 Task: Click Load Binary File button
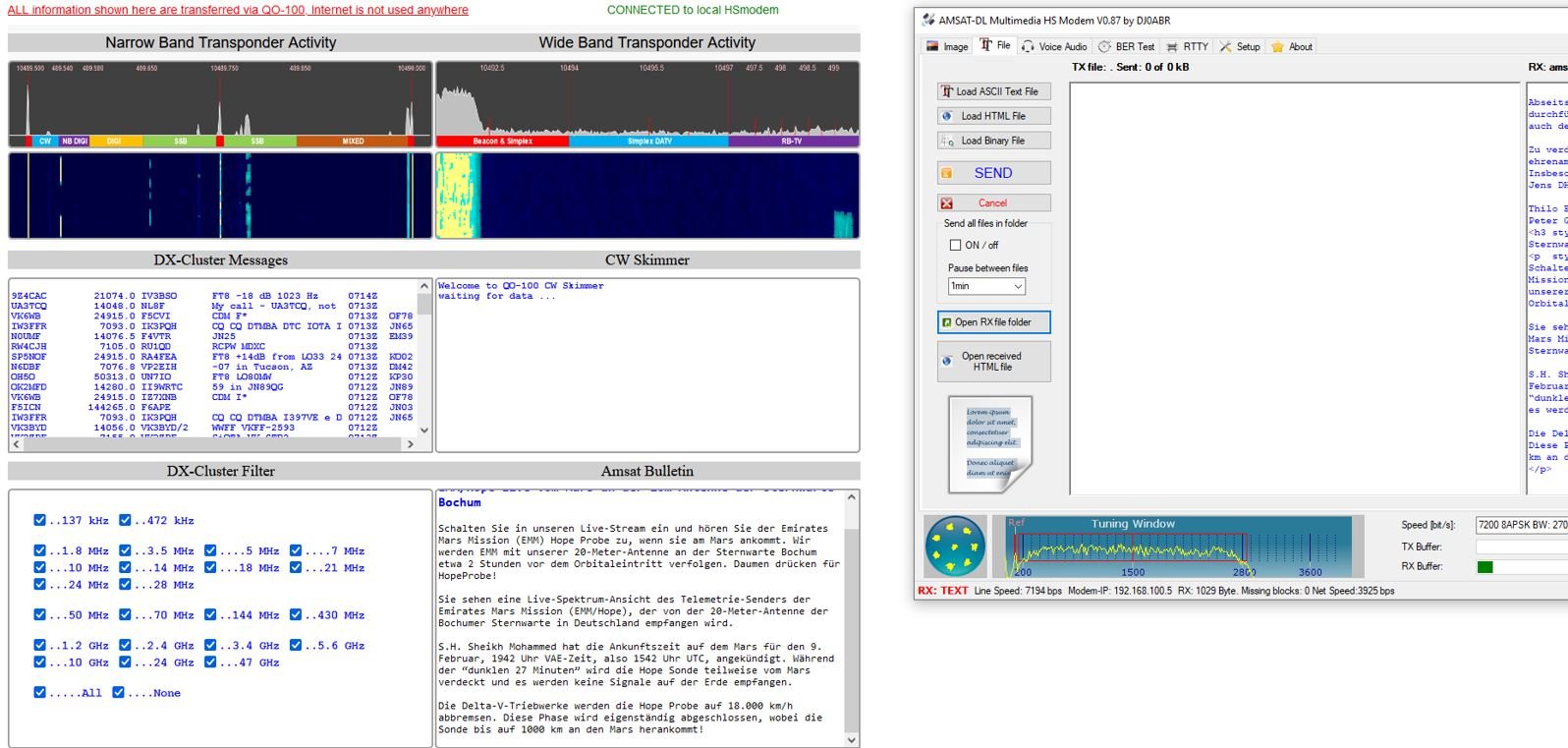(993, 141)
